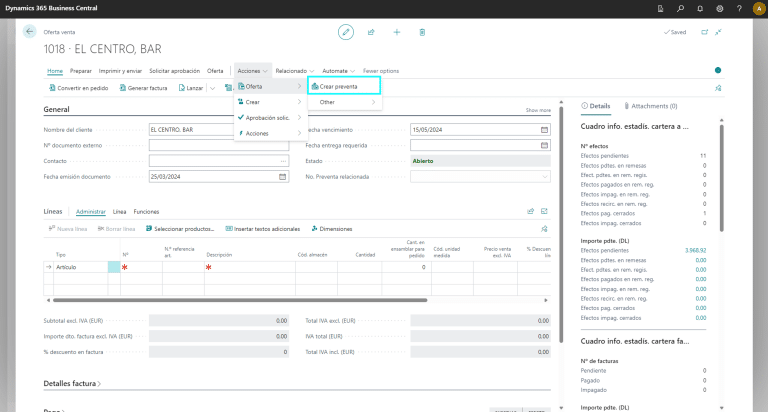Expand Aprobación solic. submenu
768x412 pixels.
pyautogui.click(x=268, y=118)
